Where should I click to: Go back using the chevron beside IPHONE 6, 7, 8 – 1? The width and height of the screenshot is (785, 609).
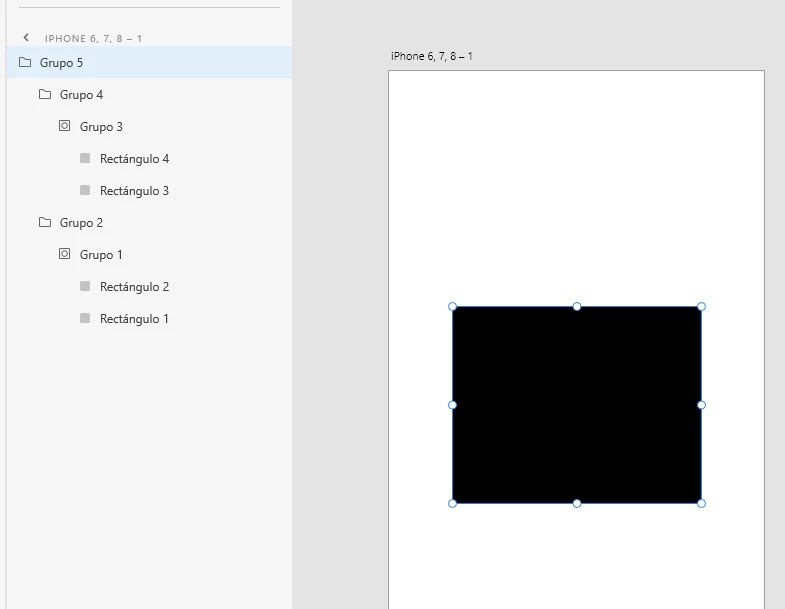(x=26, y=38)
